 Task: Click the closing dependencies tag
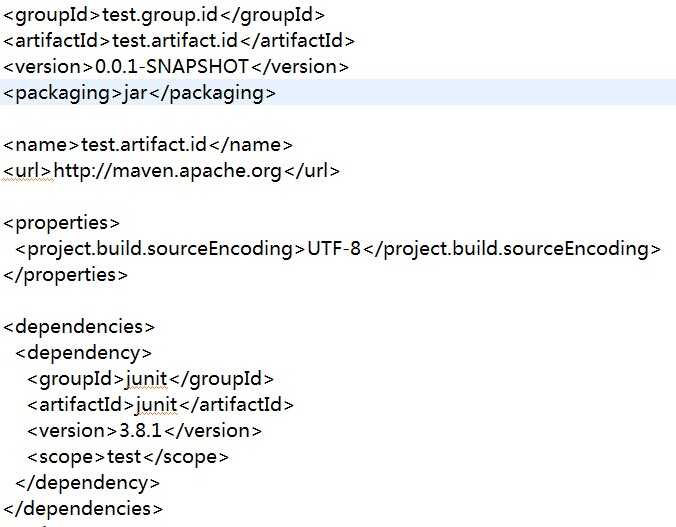pos(83,509)
